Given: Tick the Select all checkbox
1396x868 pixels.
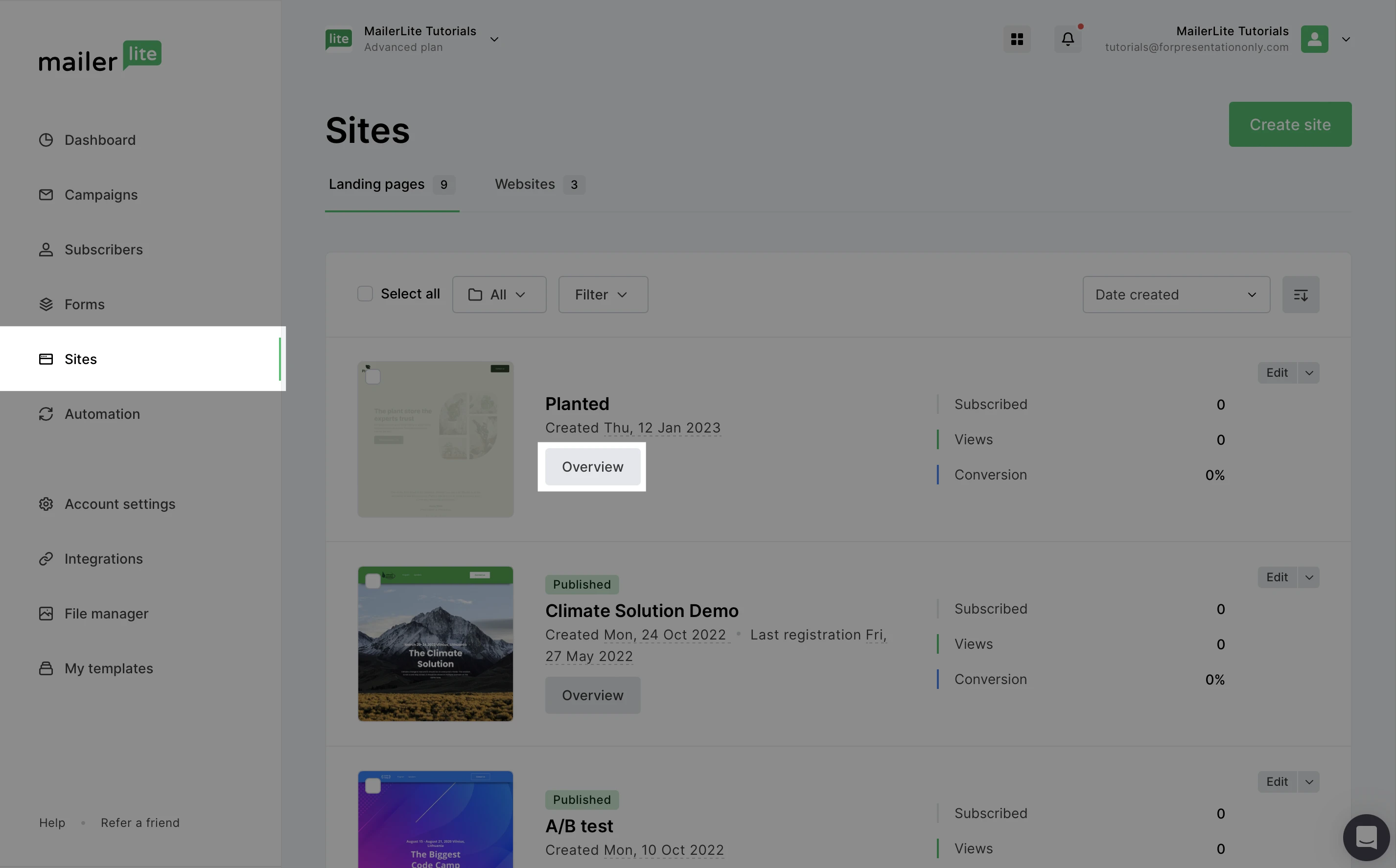Looking at the screenshot, I should [365, 294].
